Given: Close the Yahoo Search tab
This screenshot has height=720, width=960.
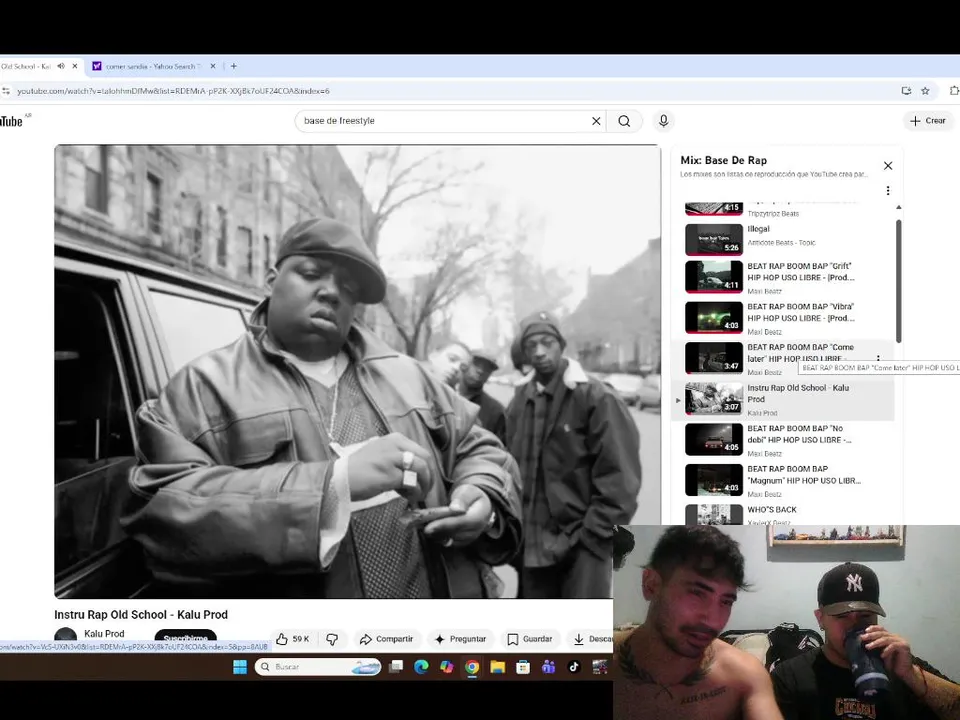Looking at the screenshot, I should [x=213, y=66].
